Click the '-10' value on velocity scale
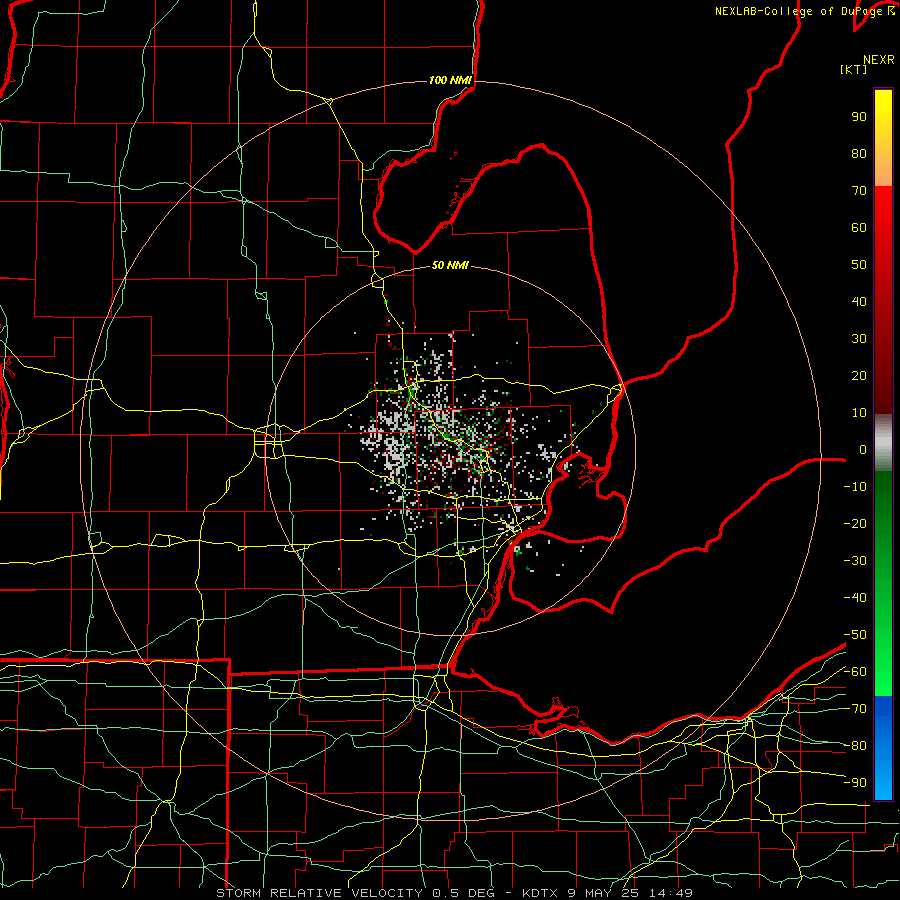 tap(855, 487)
